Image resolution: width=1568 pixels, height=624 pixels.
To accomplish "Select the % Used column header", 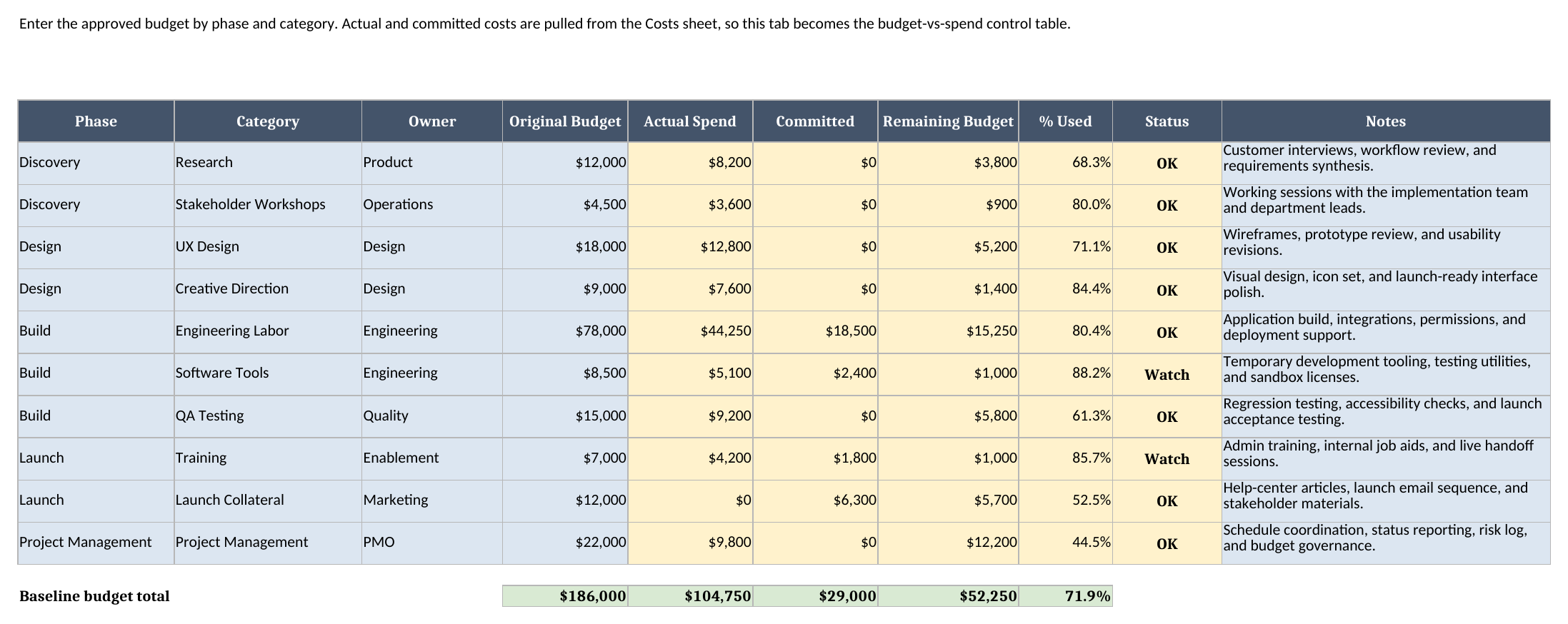I will 1066,121.
